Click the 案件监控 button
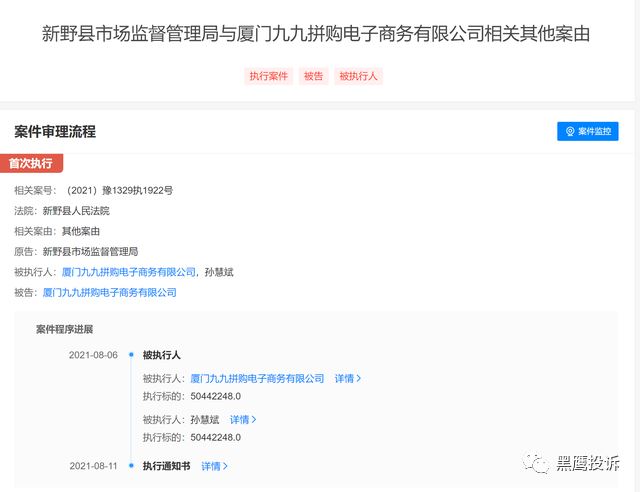This screenshot has width=640, height=492. (587, 131)
